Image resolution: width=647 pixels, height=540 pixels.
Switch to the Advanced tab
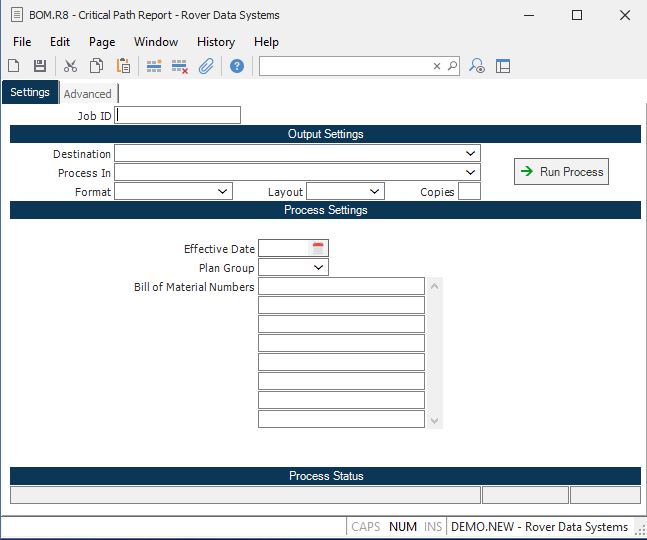click(88, 94)
